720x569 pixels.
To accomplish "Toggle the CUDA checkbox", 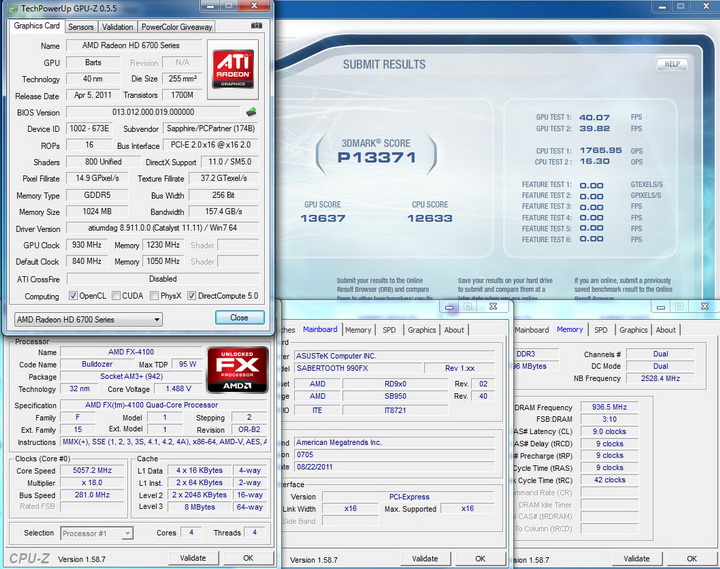I will [x=116, y=295].
